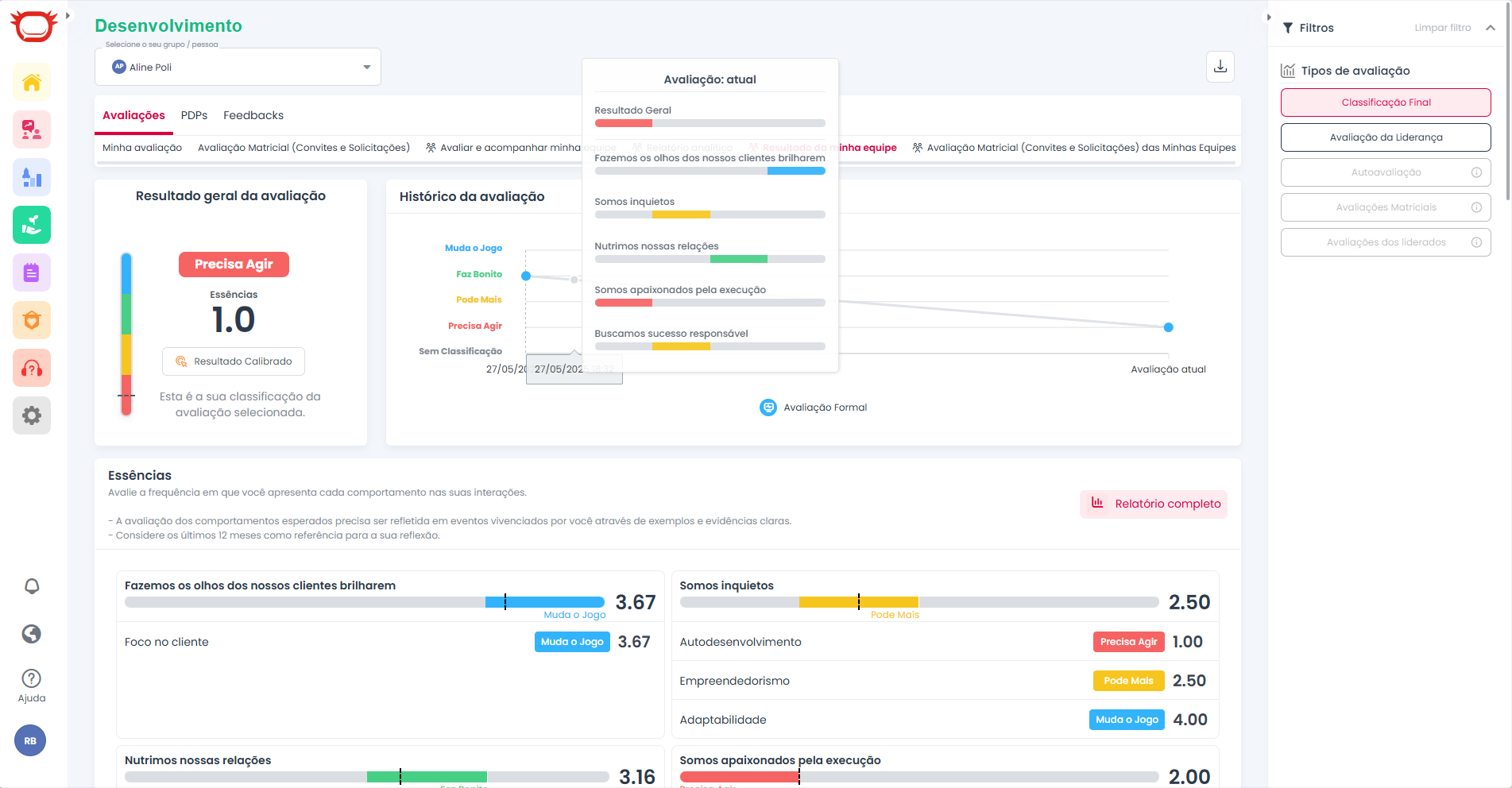Viewport: 1512px width, 788px height.
Task: Switch to the PDPs tab
Action: pyautogui.click(x=194, y=116)
